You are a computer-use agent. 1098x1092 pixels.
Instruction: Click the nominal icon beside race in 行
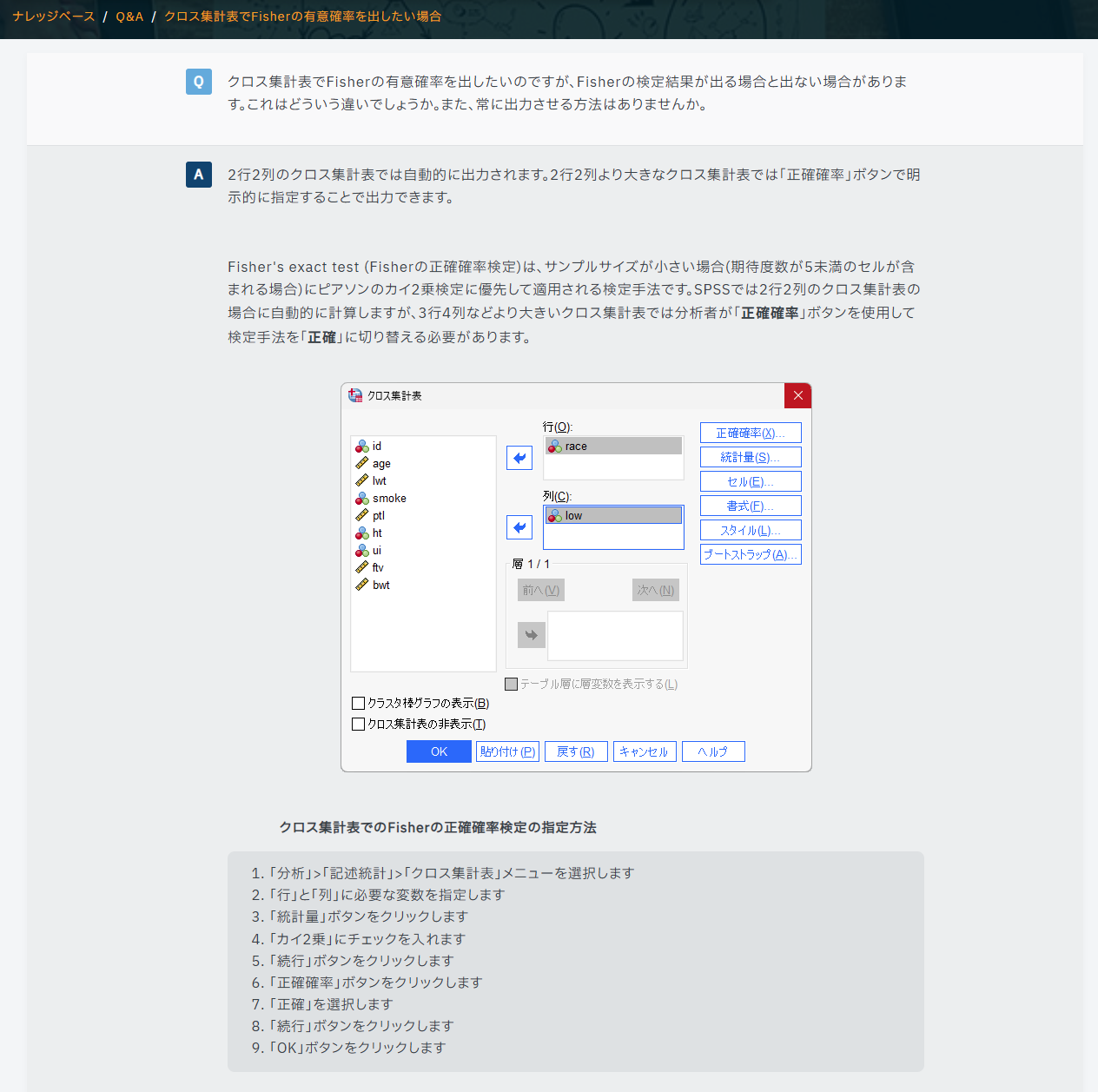[x=555, y=445]
